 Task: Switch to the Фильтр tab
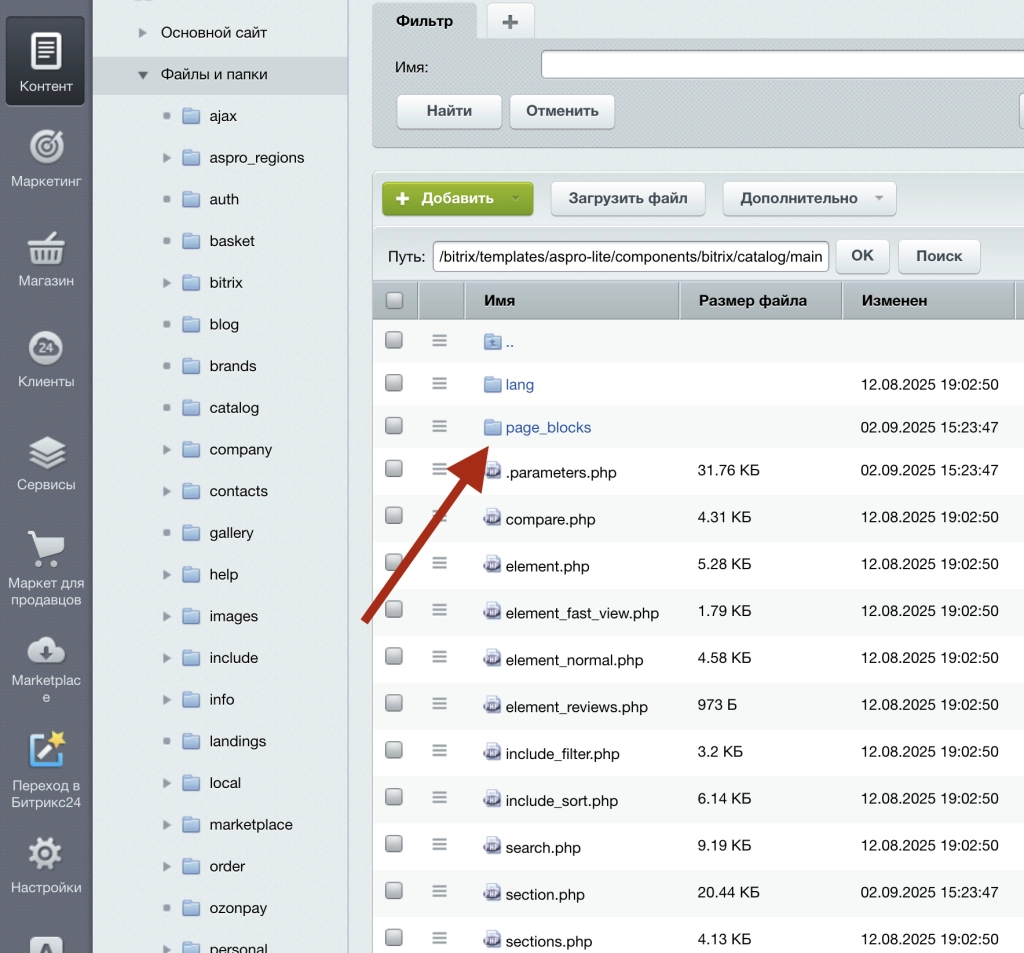coord(424,21)
